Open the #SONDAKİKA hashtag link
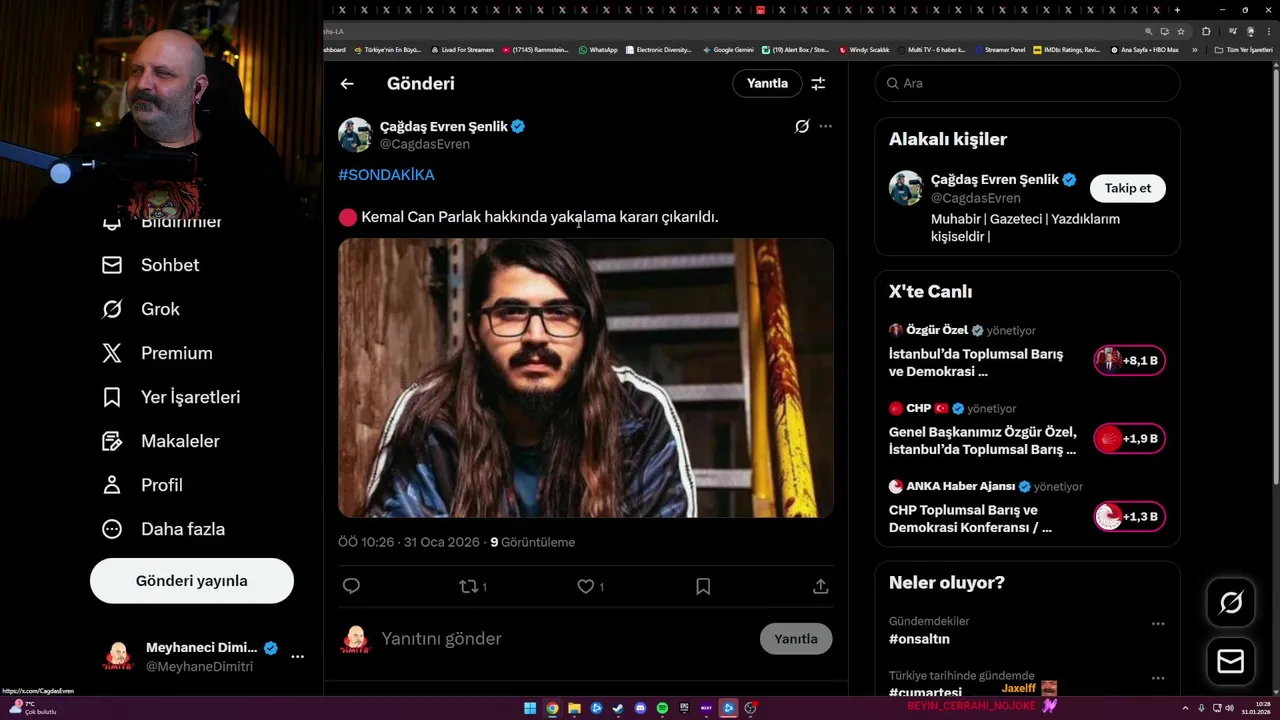 point(386,175)
